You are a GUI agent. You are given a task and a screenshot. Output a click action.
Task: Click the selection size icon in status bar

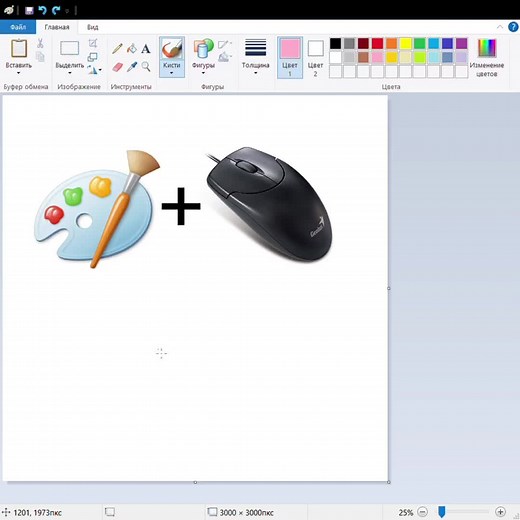pyautogui.click(x=110, y=512)
